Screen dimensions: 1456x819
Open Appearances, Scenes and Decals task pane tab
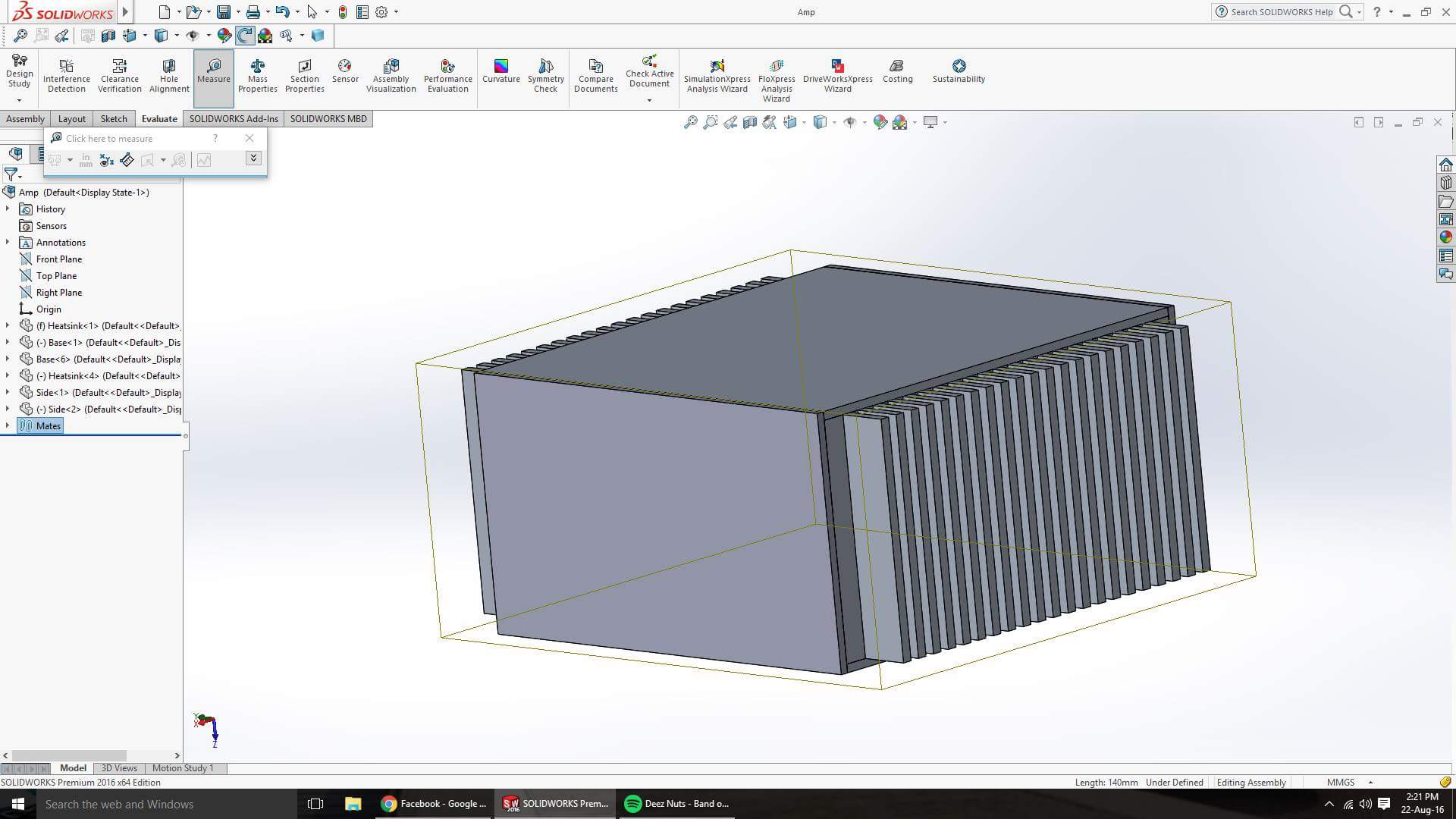point(1446,237)
